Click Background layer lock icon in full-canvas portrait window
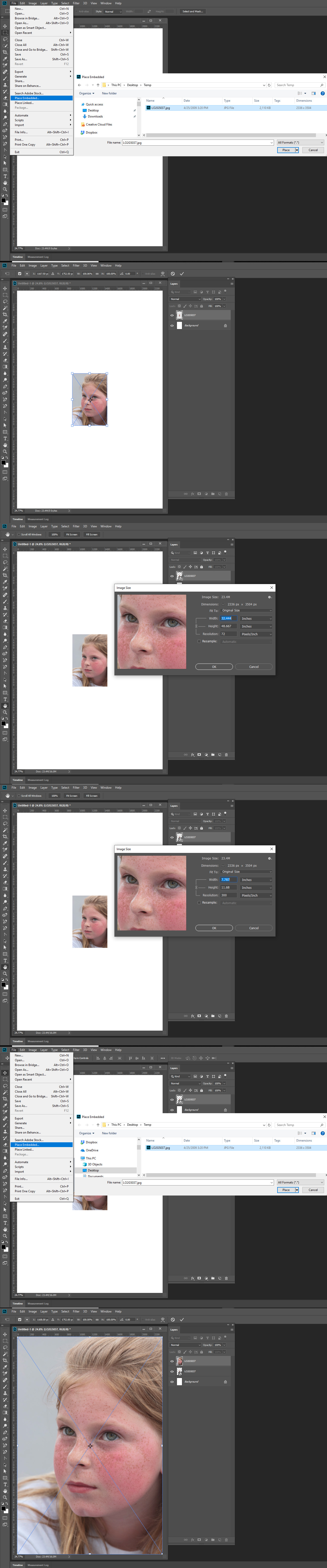Viewport: 327px width, 1568px height. click(225, 1382)
